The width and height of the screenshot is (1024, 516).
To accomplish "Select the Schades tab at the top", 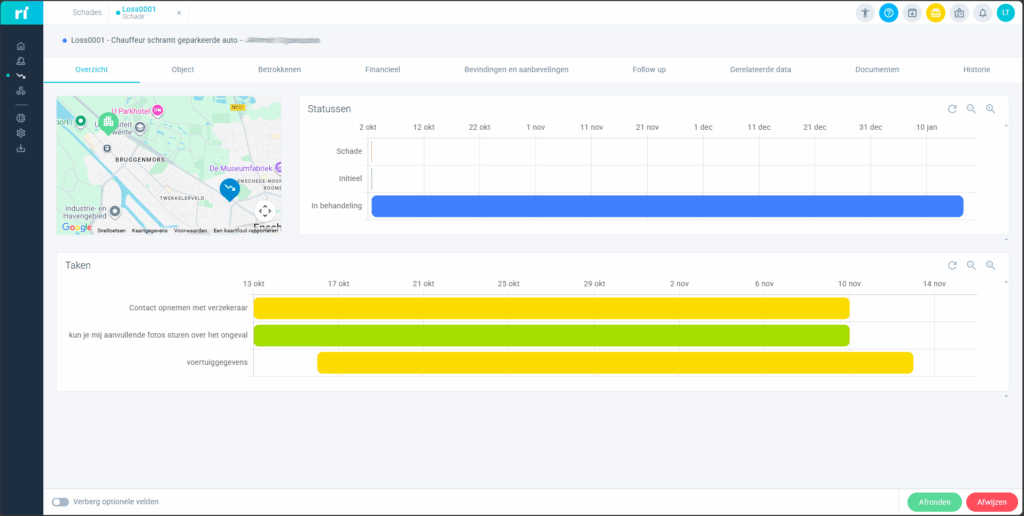I will 87,13.
